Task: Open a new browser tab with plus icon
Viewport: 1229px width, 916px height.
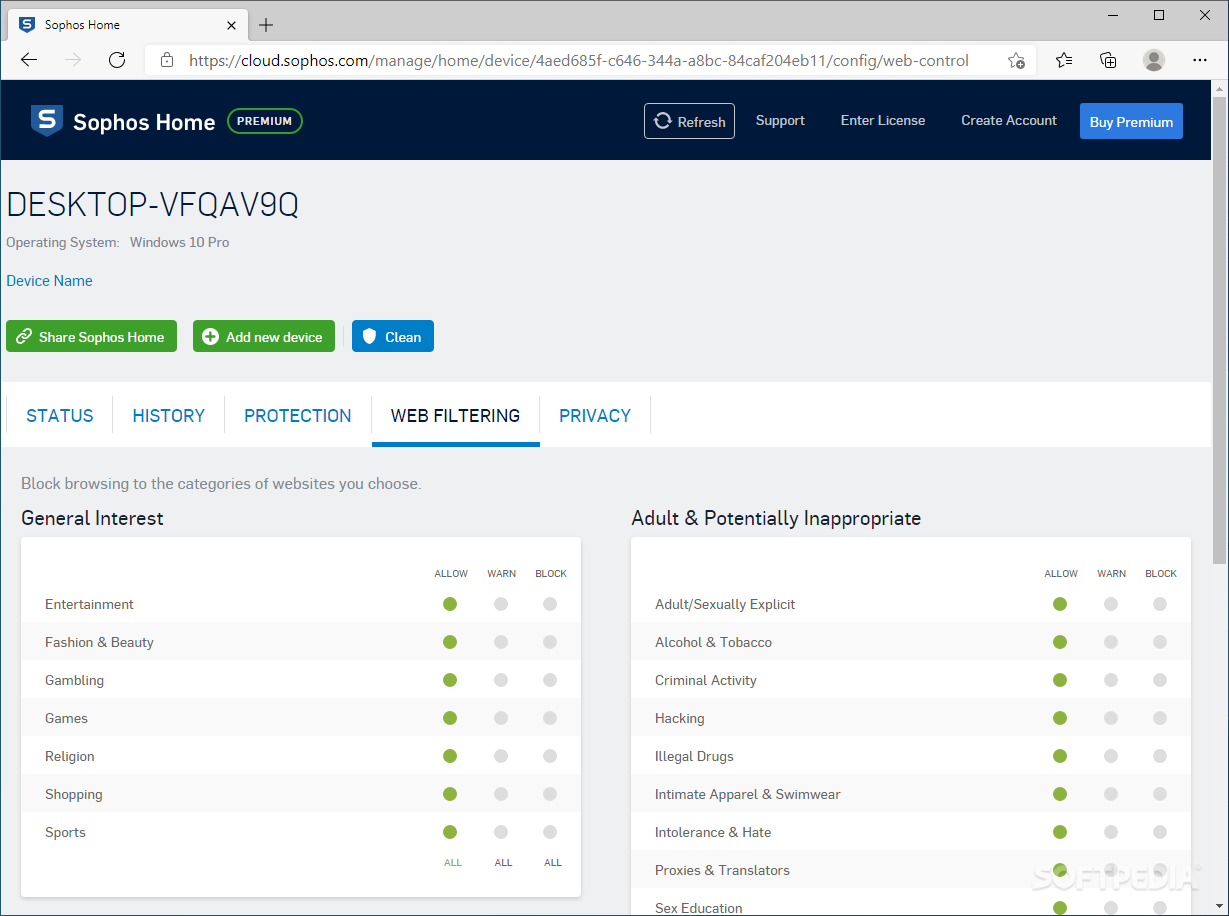Action: pyautogui.click(x=266, y=25)
